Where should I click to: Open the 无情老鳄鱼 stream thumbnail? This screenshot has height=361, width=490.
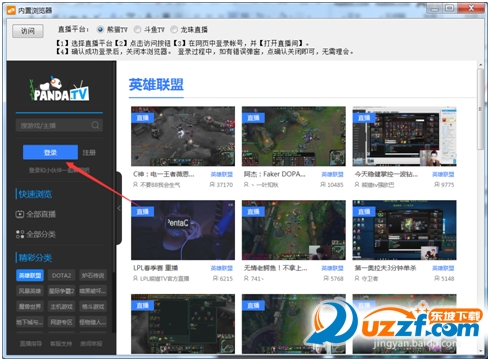coord(294,230)
